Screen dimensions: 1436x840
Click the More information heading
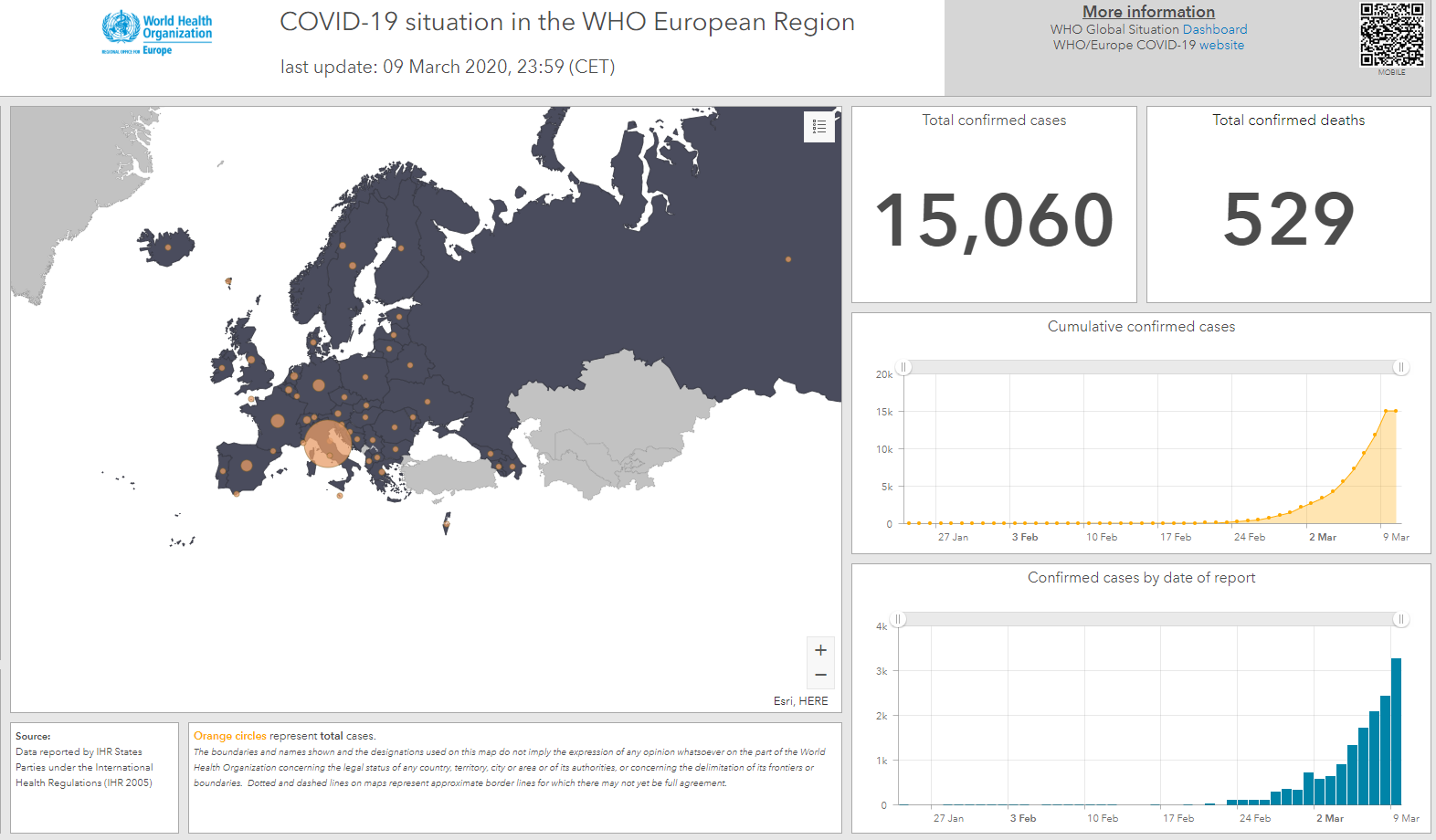[1148, 12]
